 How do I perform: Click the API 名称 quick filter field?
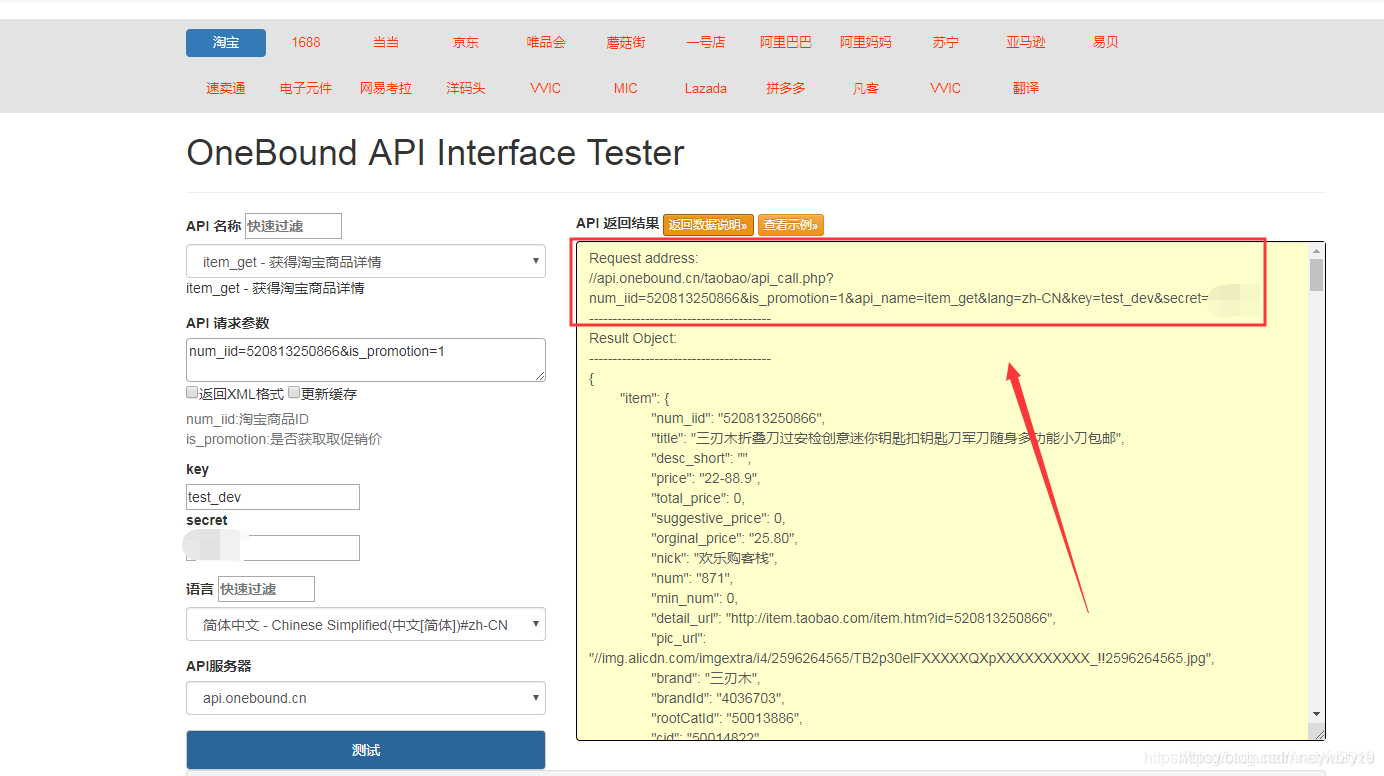pyautogui.click(x=293, y=226)
